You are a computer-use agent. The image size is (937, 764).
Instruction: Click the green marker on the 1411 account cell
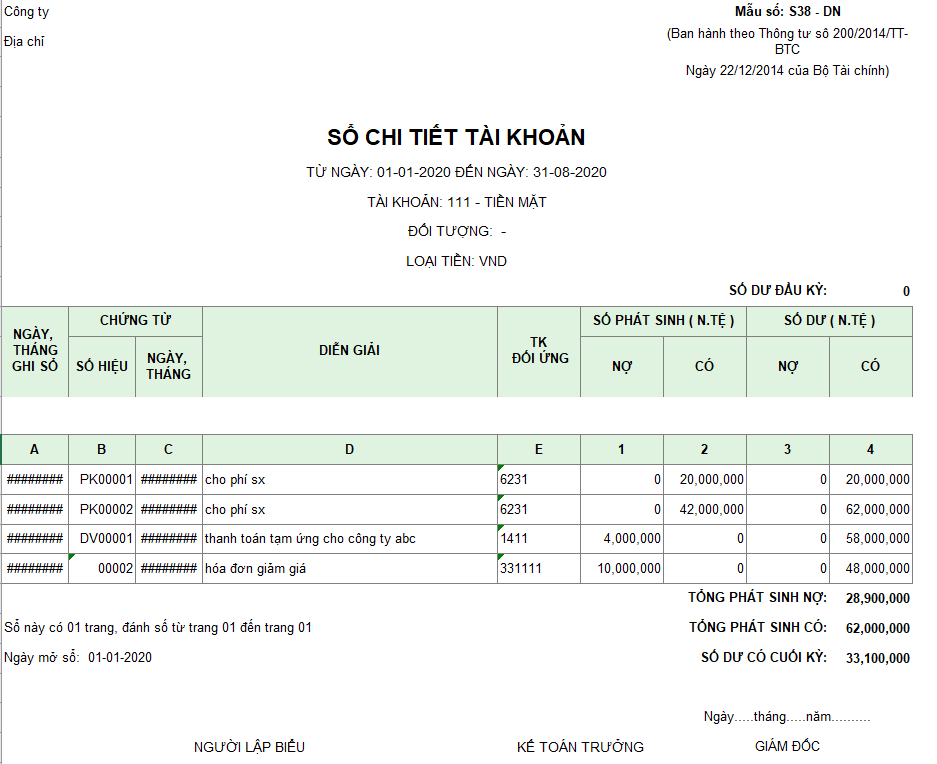pyautogui.click(x=501, y=526)
